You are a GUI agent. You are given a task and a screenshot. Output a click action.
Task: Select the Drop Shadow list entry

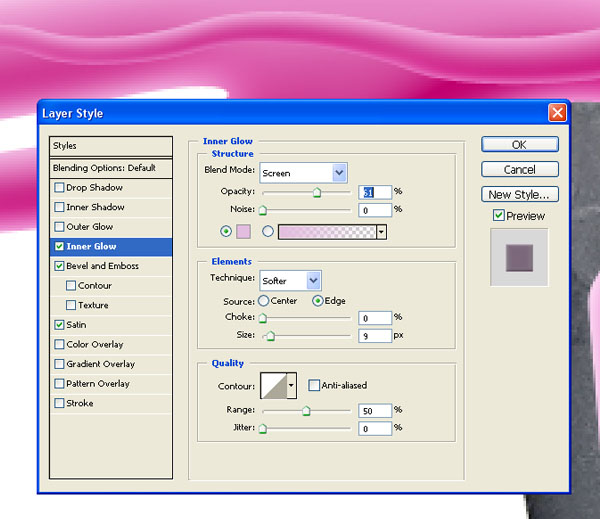111,188
